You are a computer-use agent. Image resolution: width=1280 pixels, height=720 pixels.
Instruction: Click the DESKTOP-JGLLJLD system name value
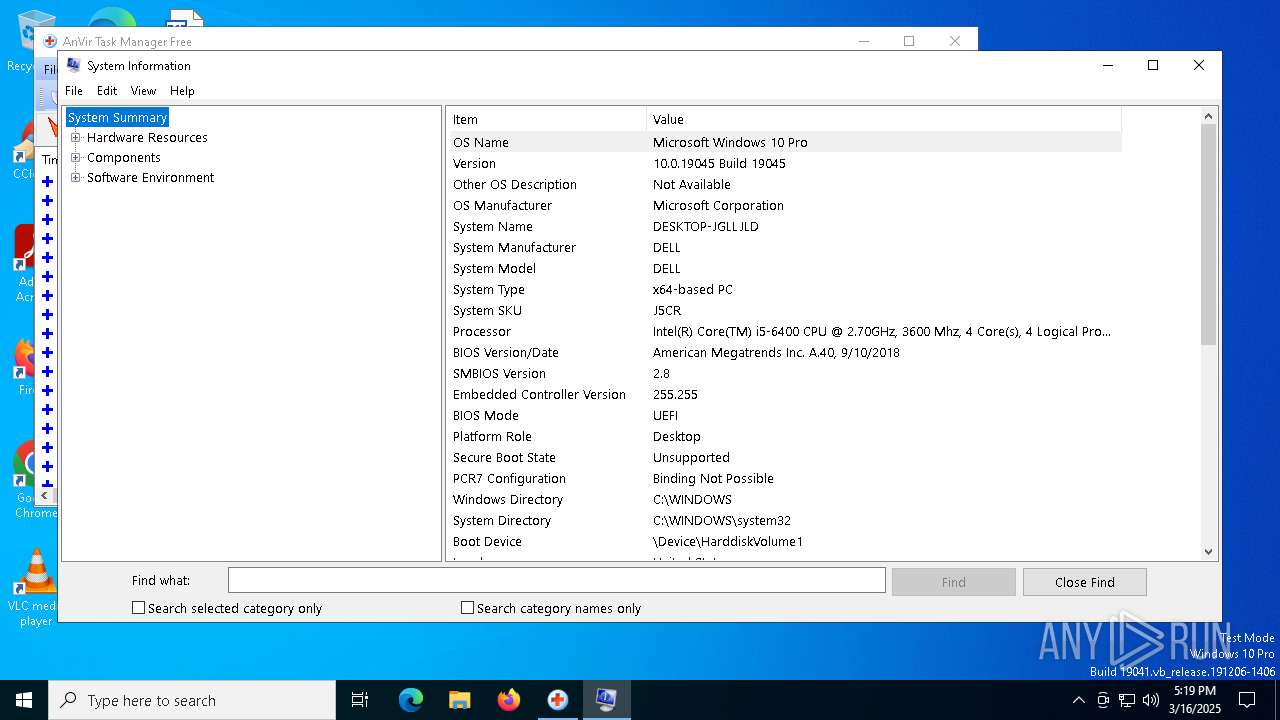click(705, 226)
